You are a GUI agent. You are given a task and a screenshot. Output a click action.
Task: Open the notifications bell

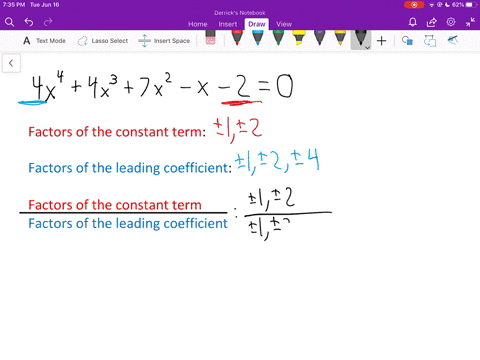[413, 22]
